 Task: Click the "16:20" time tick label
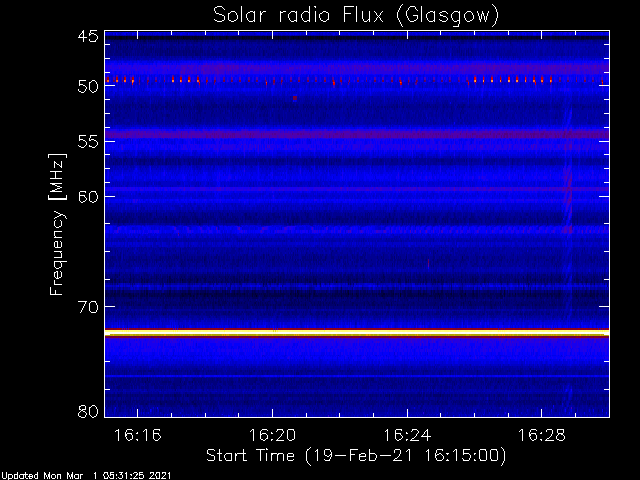tap(272, 436)
